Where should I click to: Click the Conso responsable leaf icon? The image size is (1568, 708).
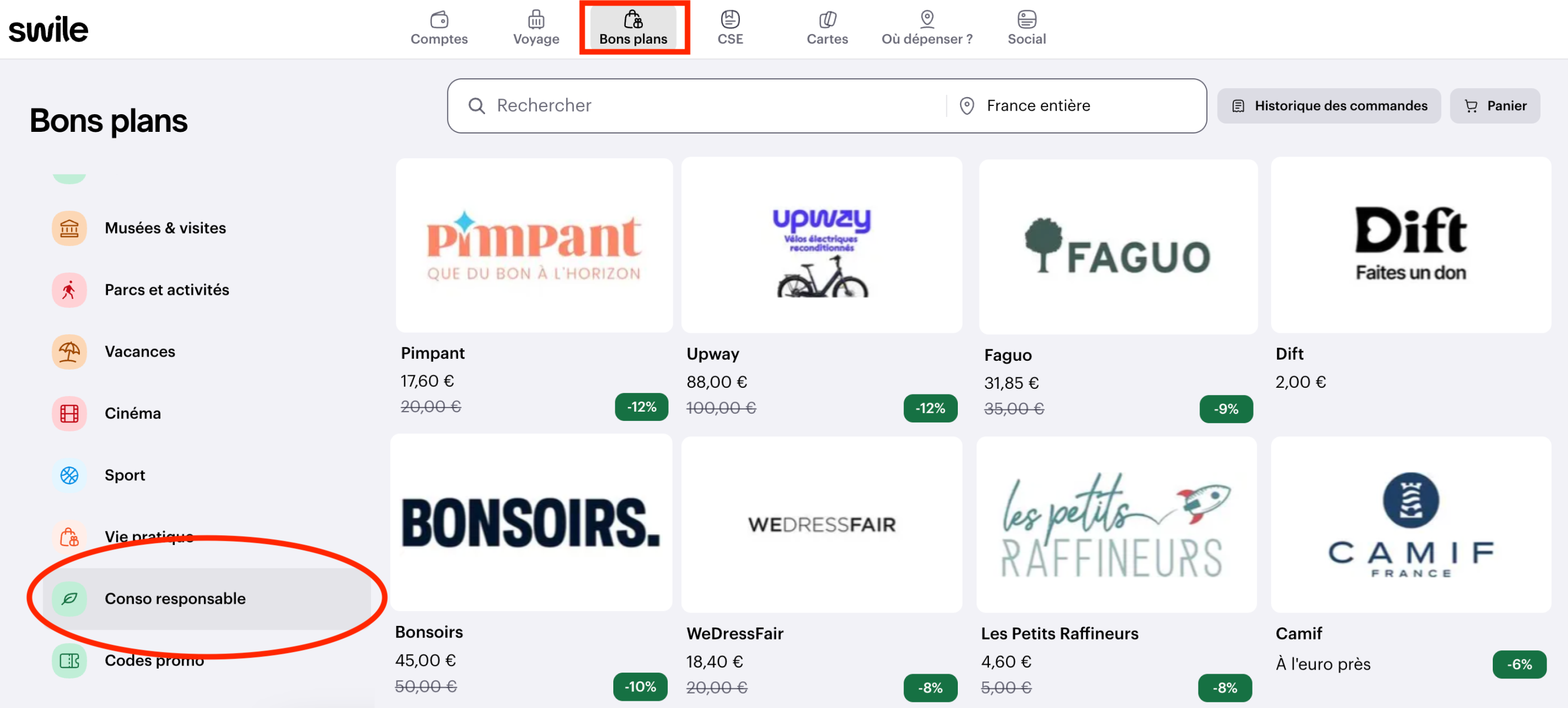(69, 599)
